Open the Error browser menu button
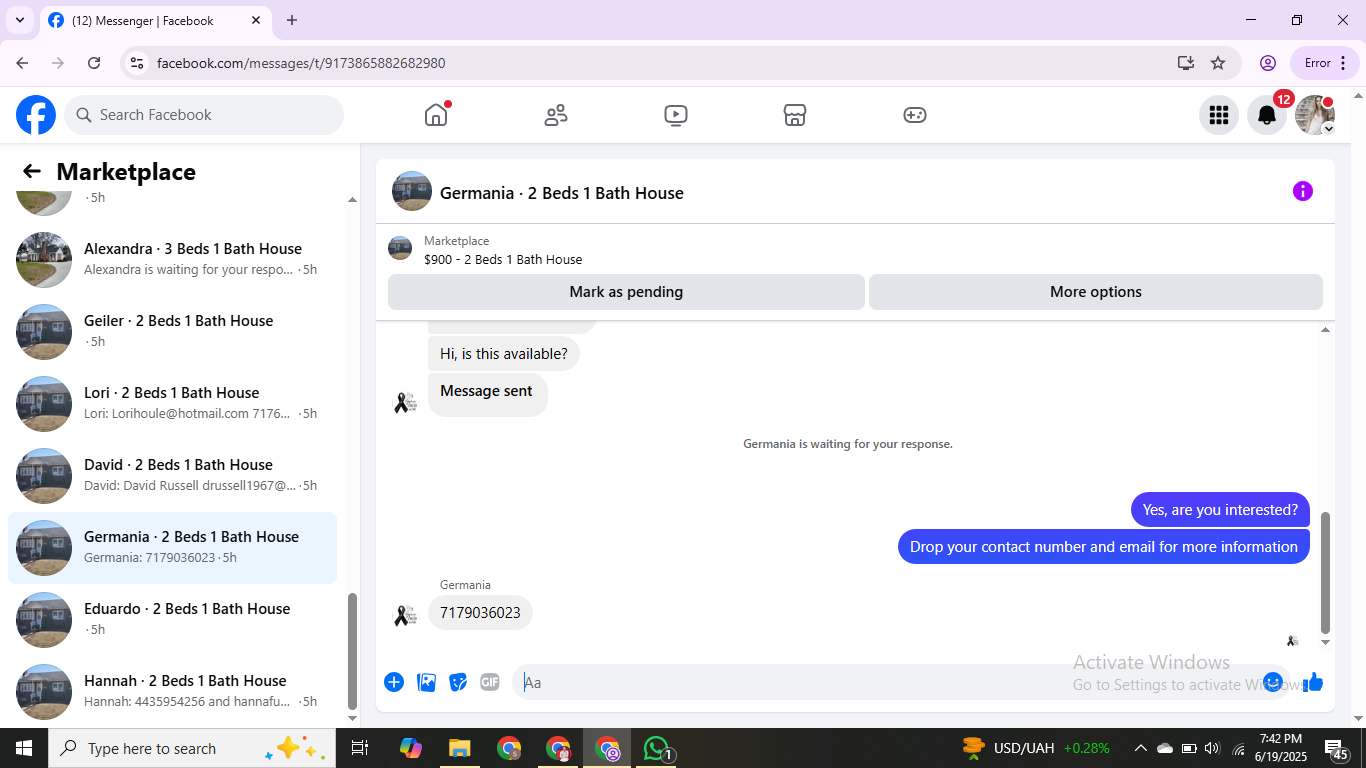This screenshot has height=768, width=1366. (1326, 63)
